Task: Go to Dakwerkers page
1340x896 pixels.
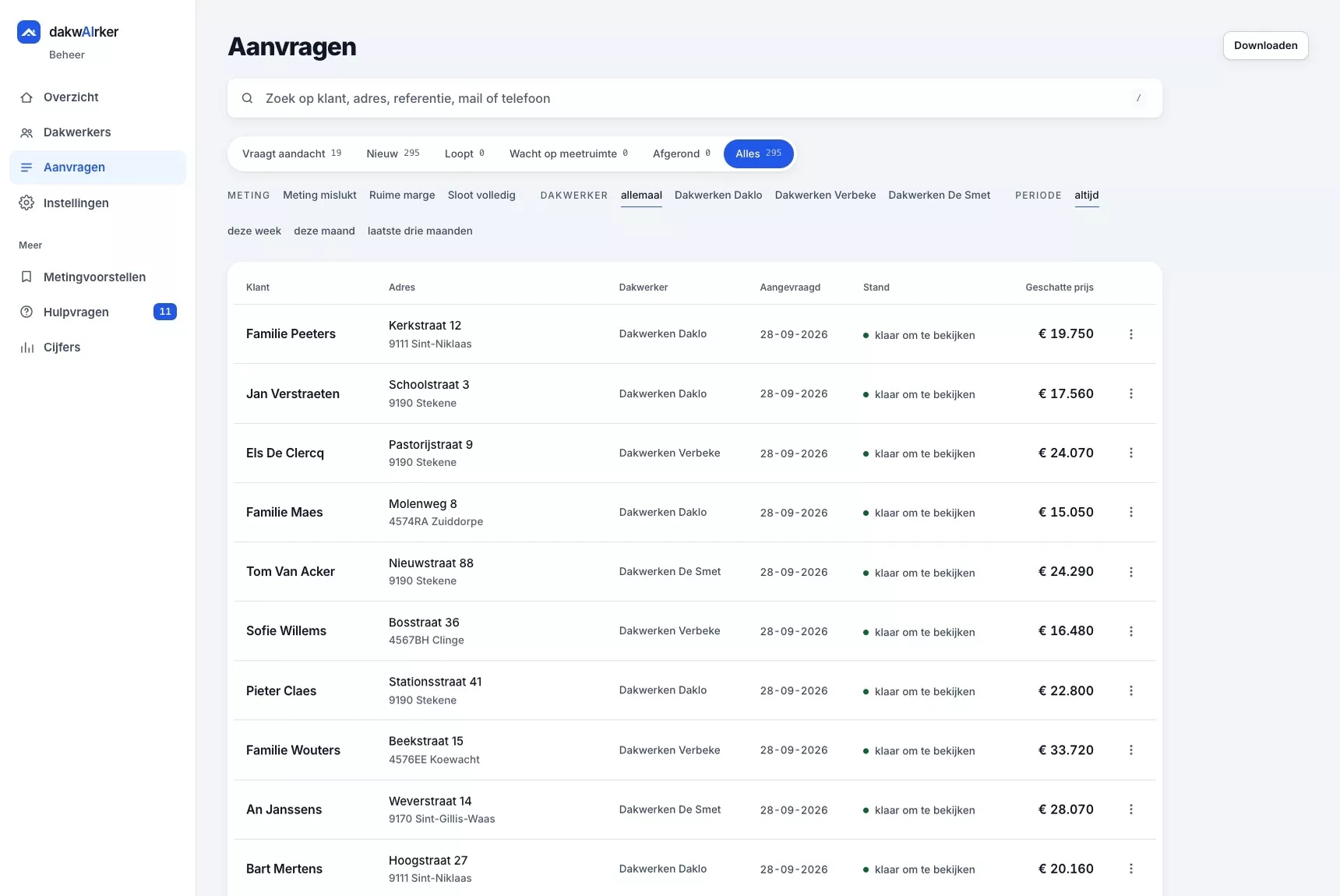Action: tap(98, 132)
